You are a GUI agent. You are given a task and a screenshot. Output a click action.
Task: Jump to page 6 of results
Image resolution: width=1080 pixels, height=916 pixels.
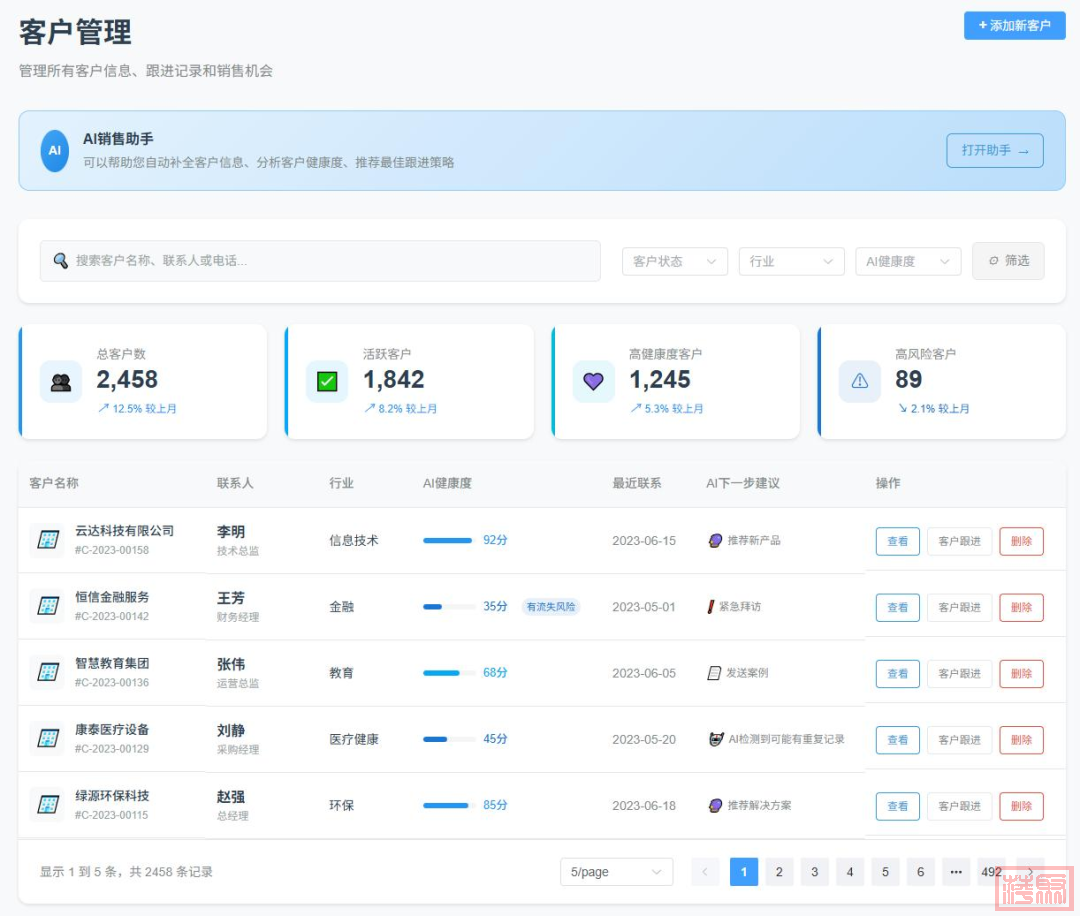[920, 872]
